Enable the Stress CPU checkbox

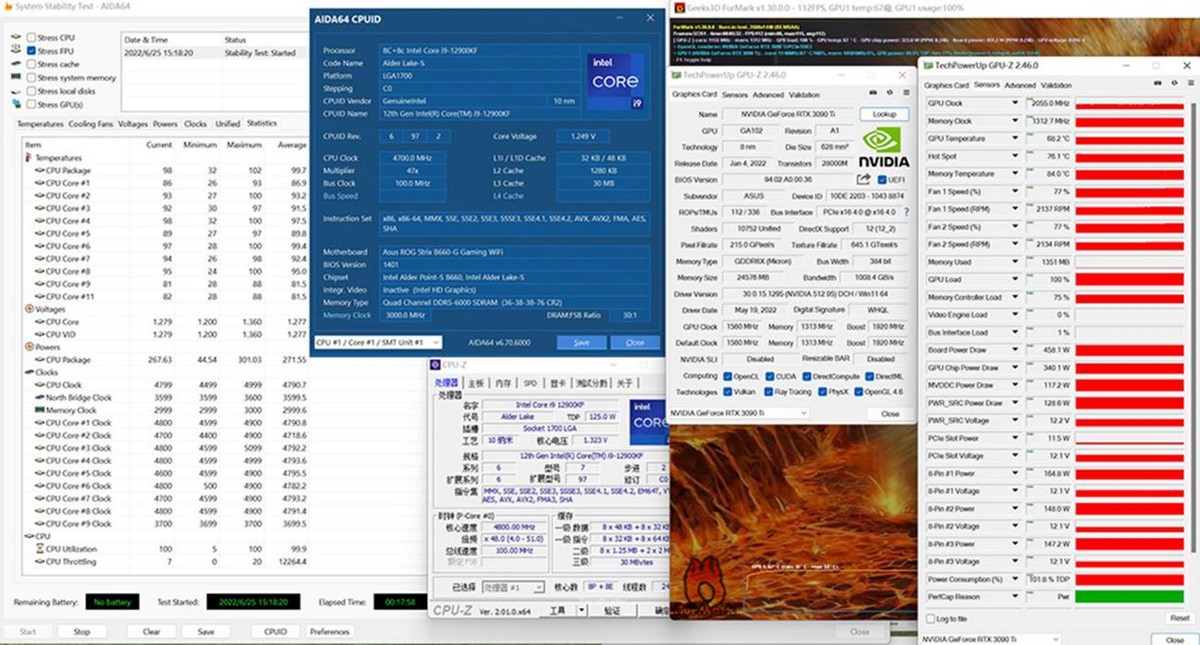click(x=31, y=36)
